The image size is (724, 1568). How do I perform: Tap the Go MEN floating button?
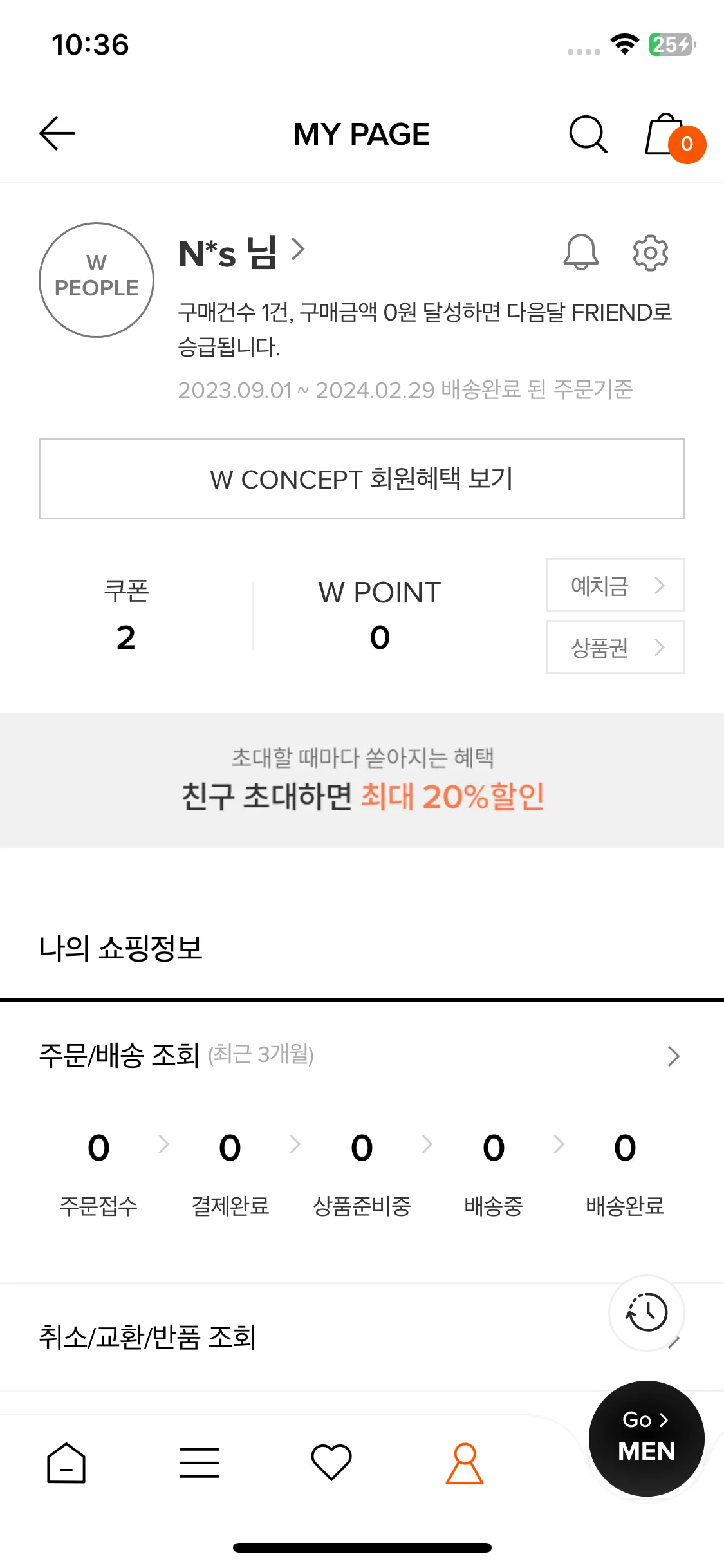point(646,1438)
